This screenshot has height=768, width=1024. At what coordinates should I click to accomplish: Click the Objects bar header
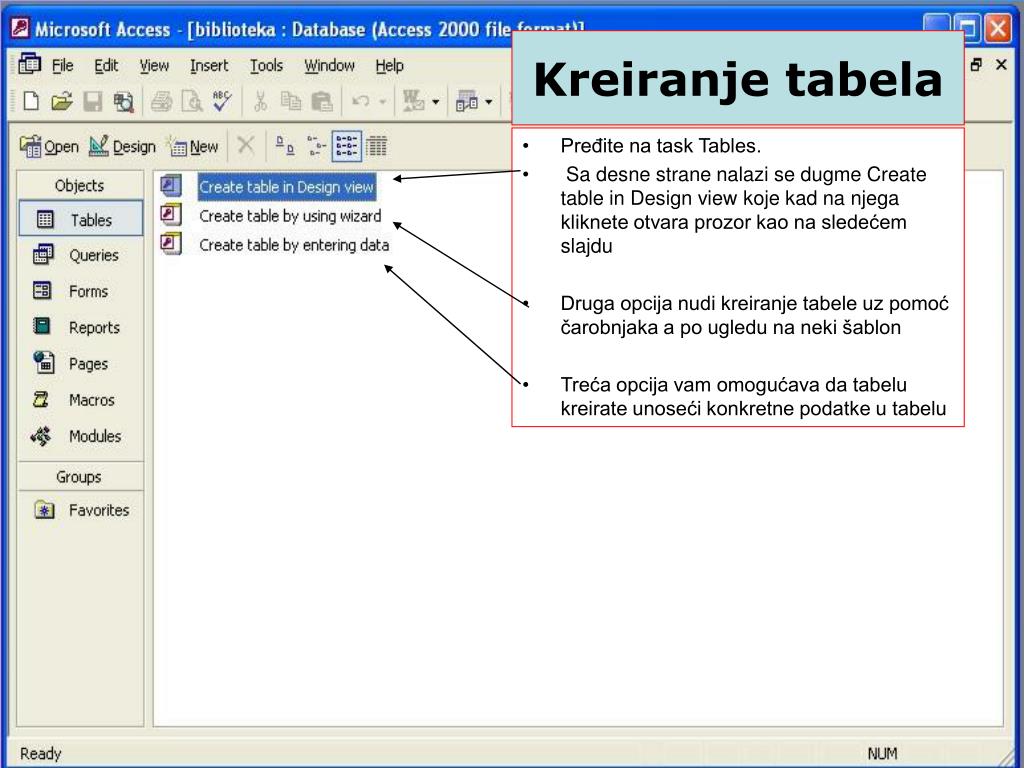(80, 185)
